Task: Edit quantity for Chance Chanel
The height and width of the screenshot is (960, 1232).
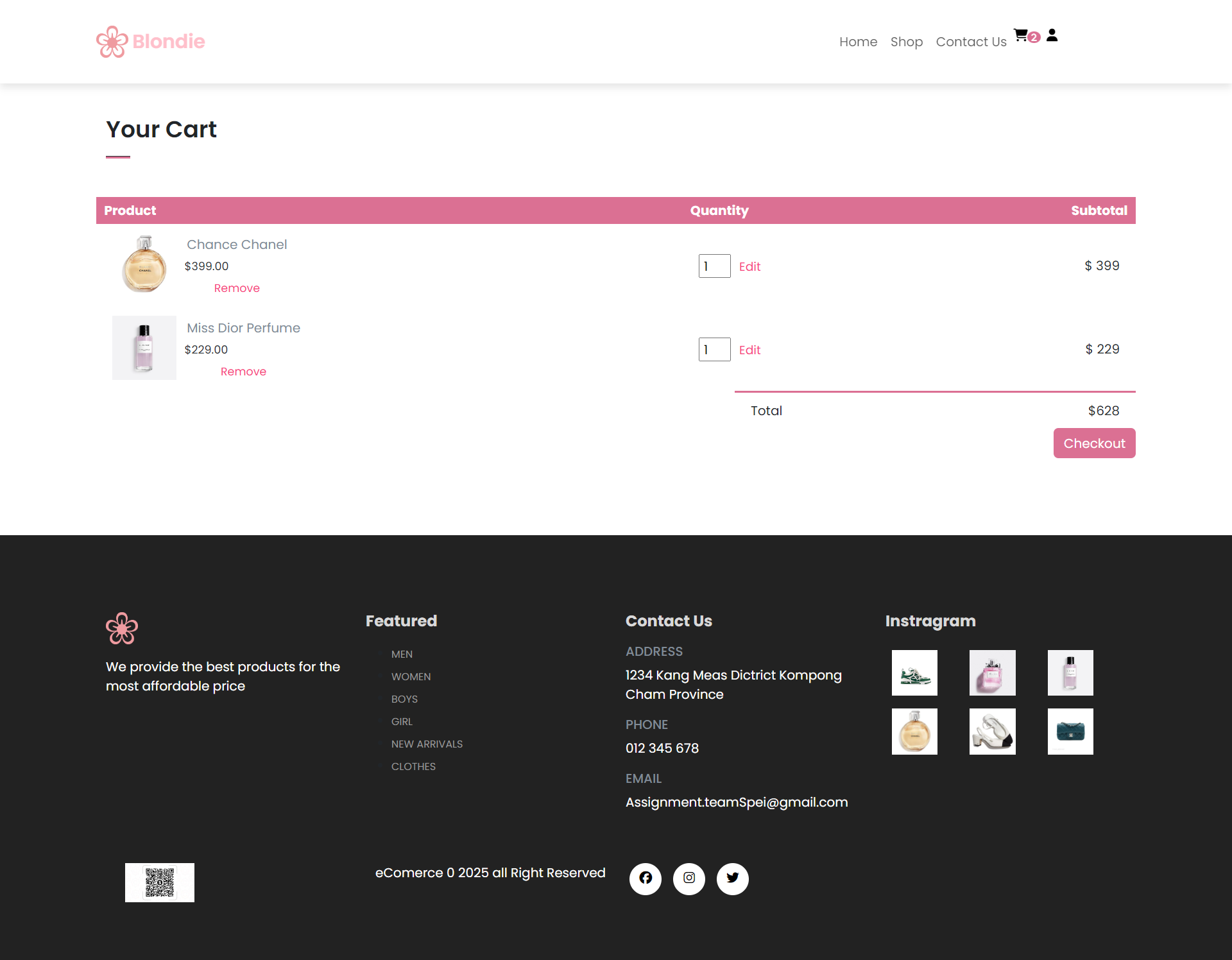Action: click(749, 266)
